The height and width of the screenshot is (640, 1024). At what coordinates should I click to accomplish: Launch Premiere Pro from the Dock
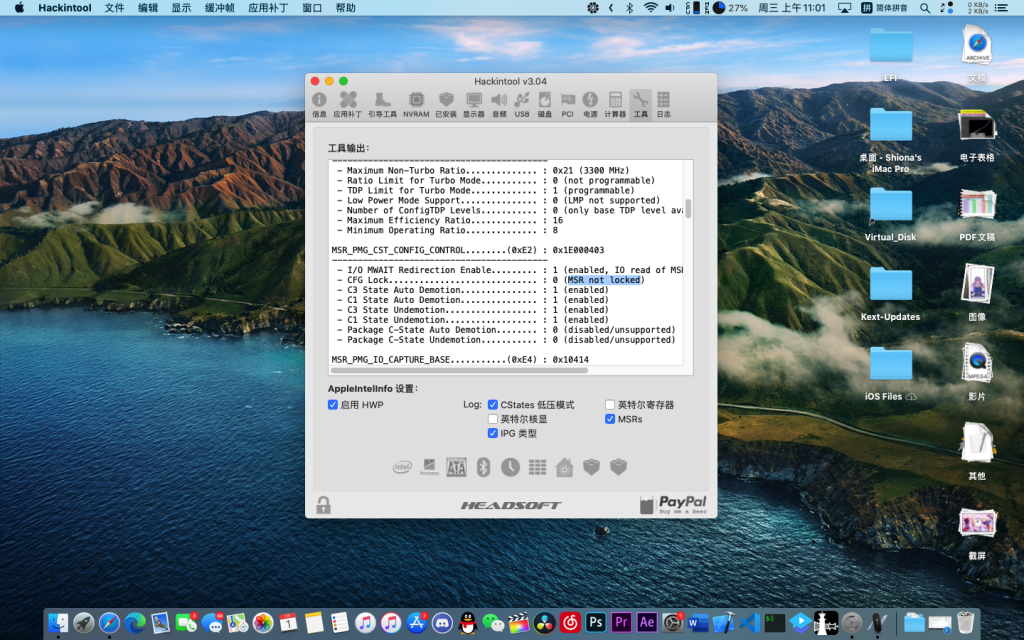[621, 622]
